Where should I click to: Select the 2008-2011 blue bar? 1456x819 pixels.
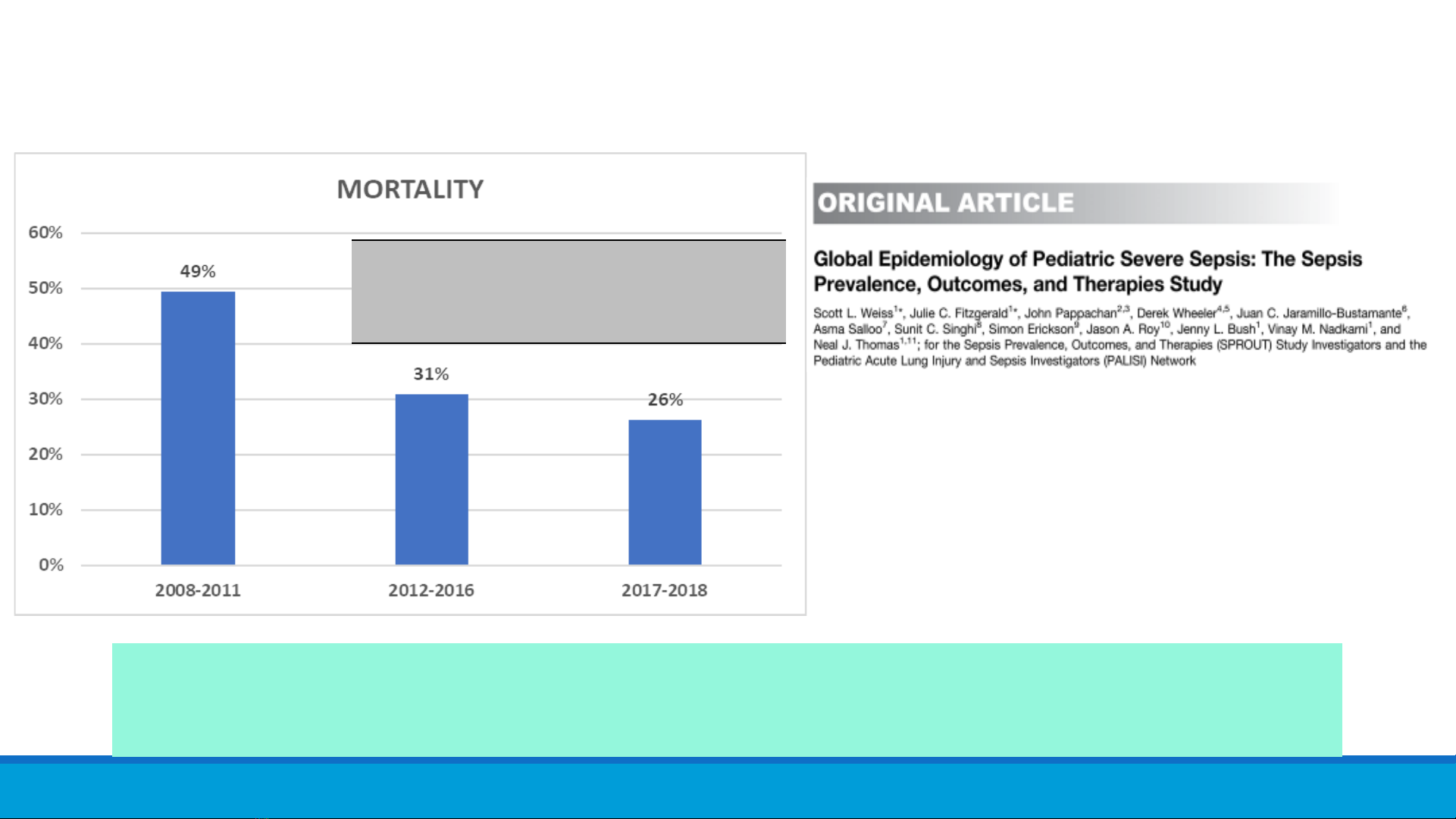click(198, 428)
